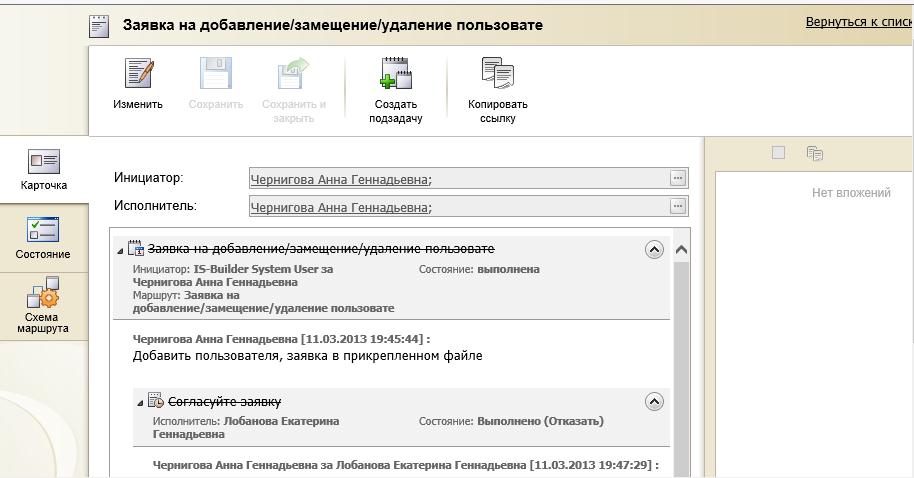The image size is (914, 478).
Task: Collapse the Согласуйте заявку tree triangle
Action: click(140, 403)
